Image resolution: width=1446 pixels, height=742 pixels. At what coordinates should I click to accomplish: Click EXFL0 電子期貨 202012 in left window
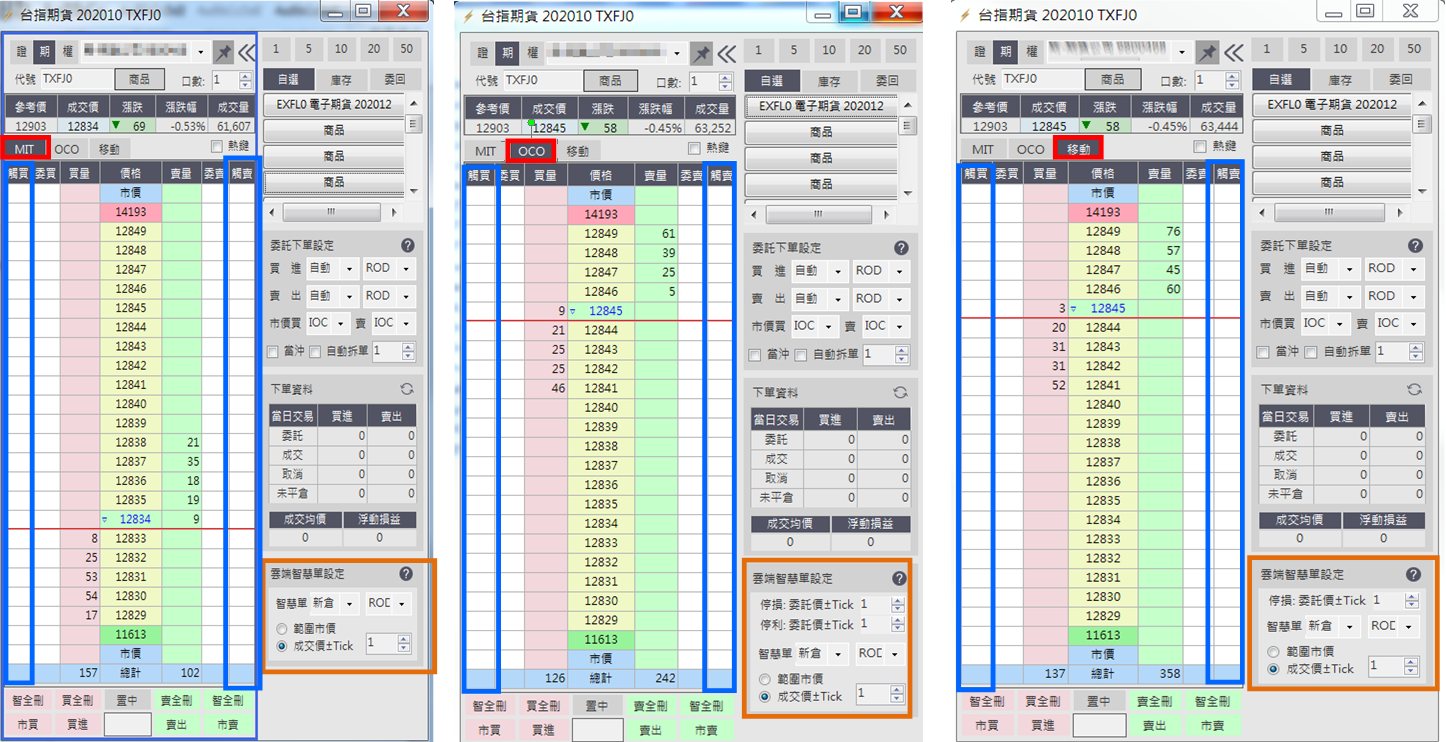coord(332,104)
